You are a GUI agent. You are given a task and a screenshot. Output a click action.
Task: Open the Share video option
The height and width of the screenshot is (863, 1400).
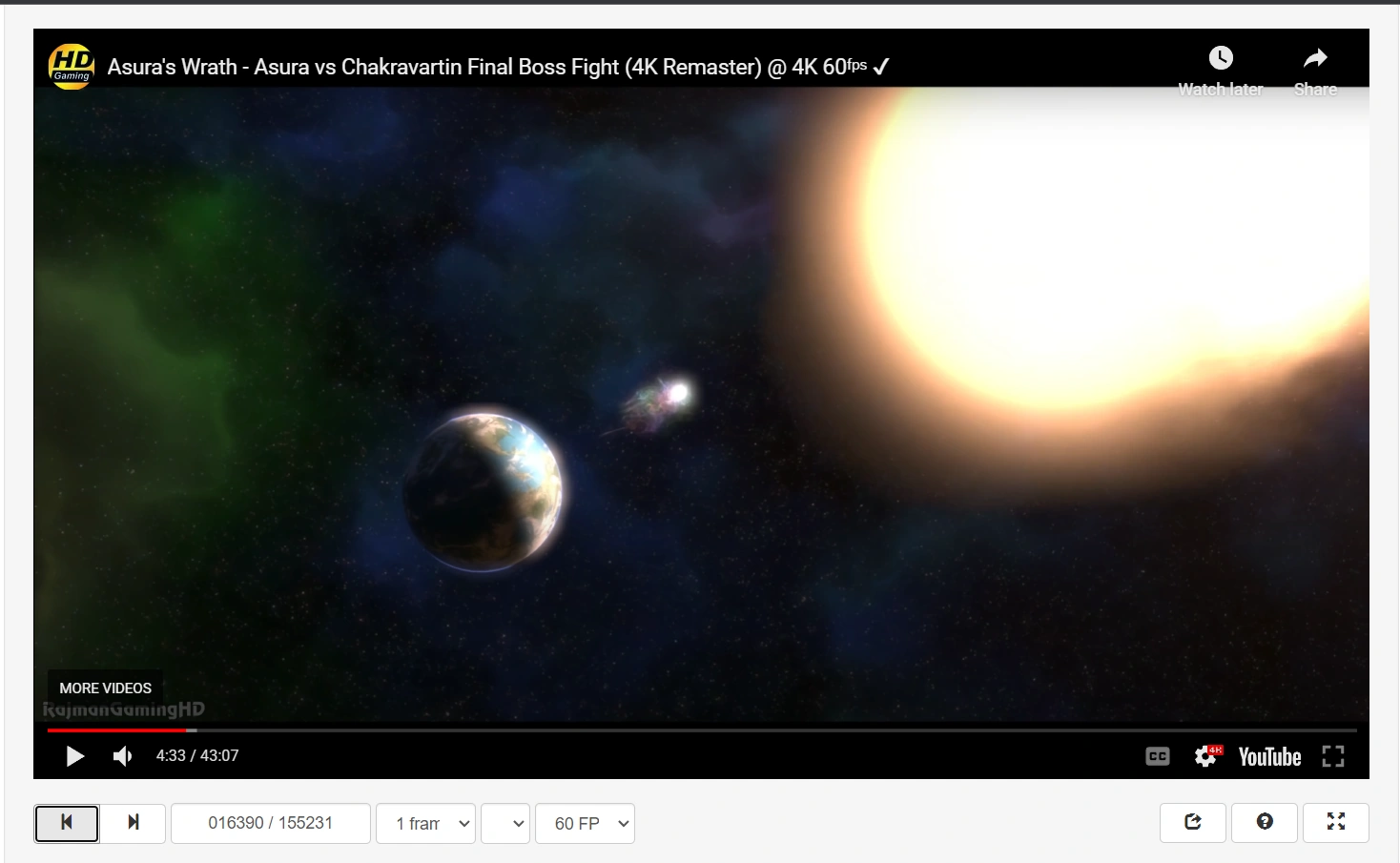pyautogui.click(x=1315, y=71)
